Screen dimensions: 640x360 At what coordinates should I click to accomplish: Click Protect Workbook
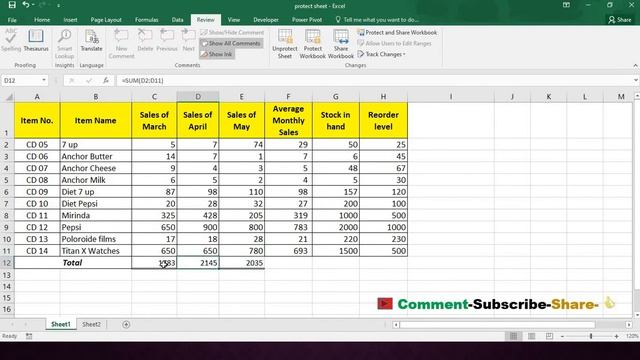(x=313, y=44)
